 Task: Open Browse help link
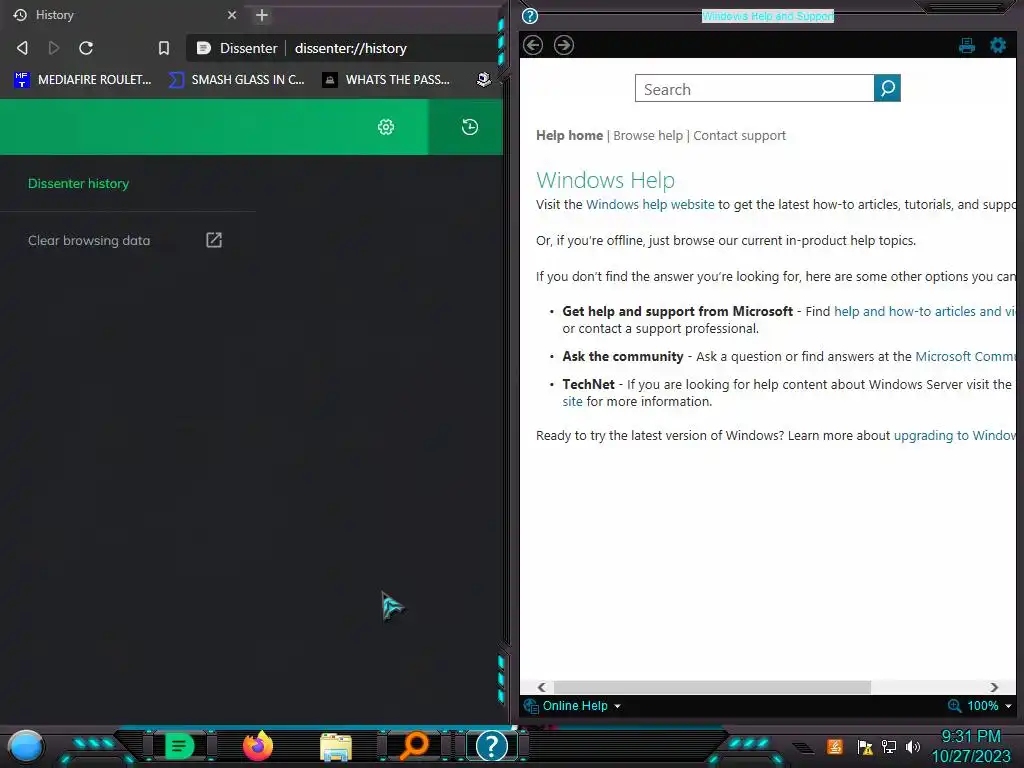pos(648,135)
